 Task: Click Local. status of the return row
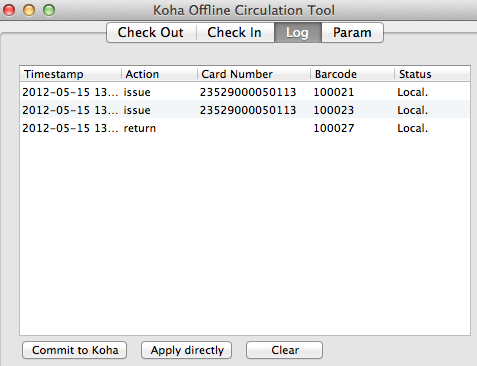pos(412,128)
